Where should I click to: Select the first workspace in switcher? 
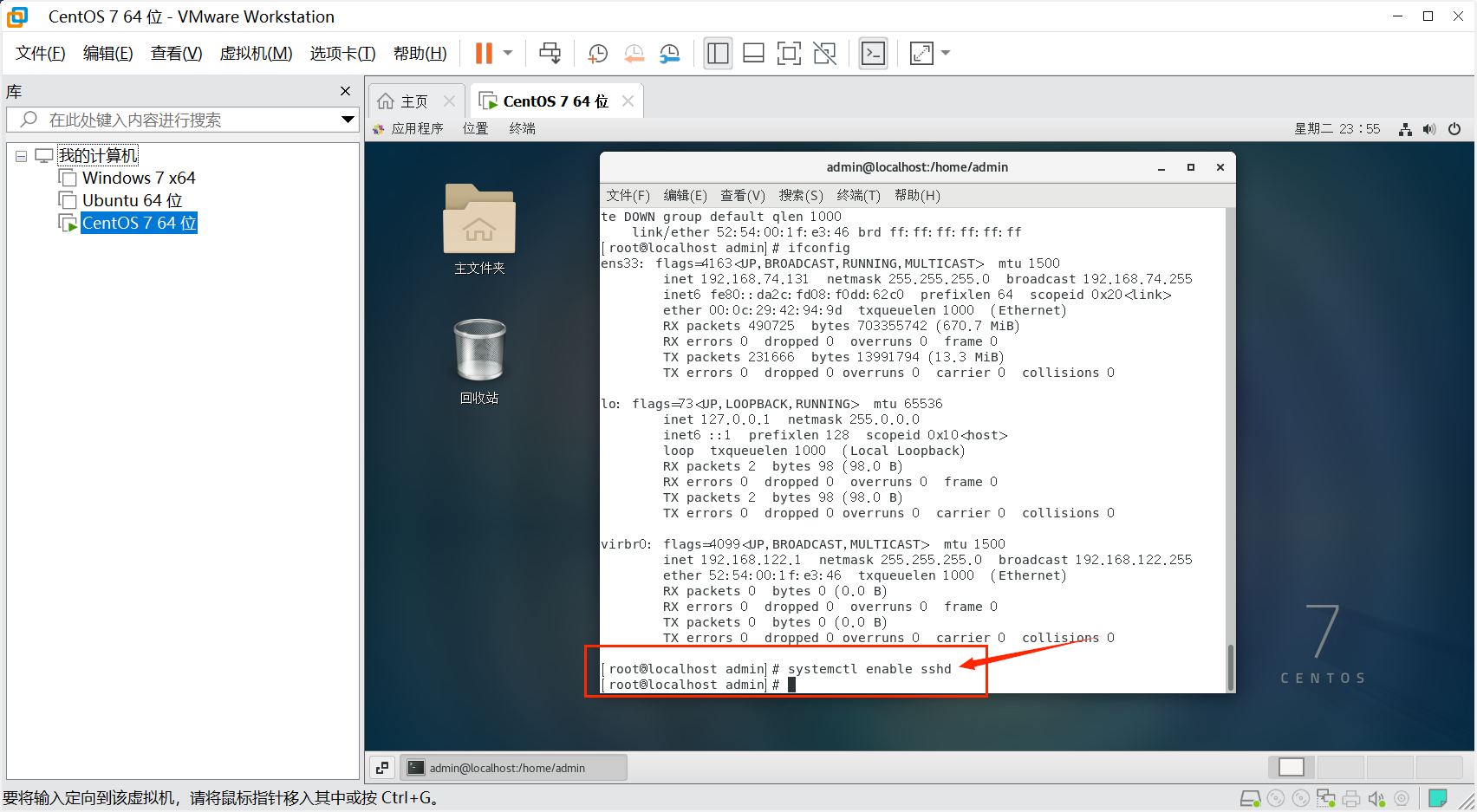(1292, 767)
